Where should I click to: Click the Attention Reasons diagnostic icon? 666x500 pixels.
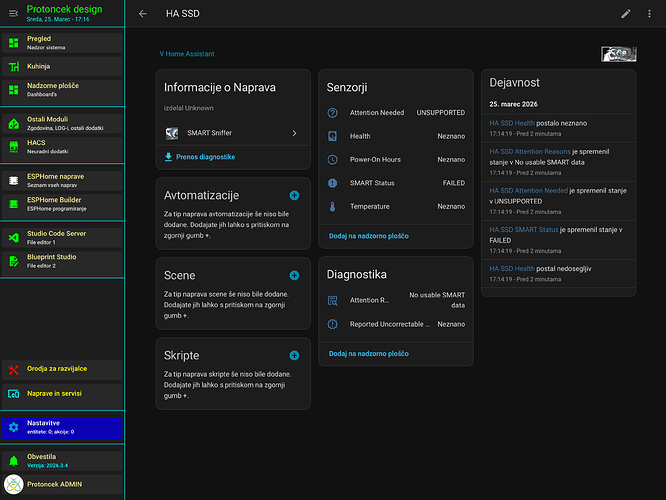pyautogui.click(x=333, y=300)
